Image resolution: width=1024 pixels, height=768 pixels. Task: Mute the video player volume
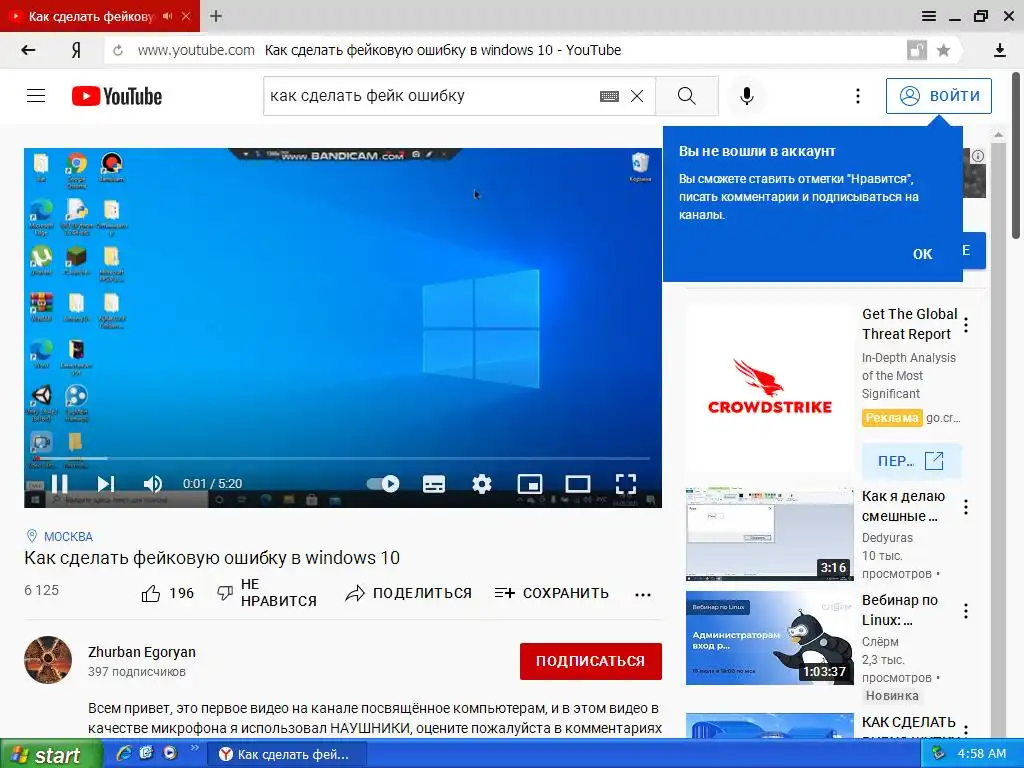[x=152, y=483]
